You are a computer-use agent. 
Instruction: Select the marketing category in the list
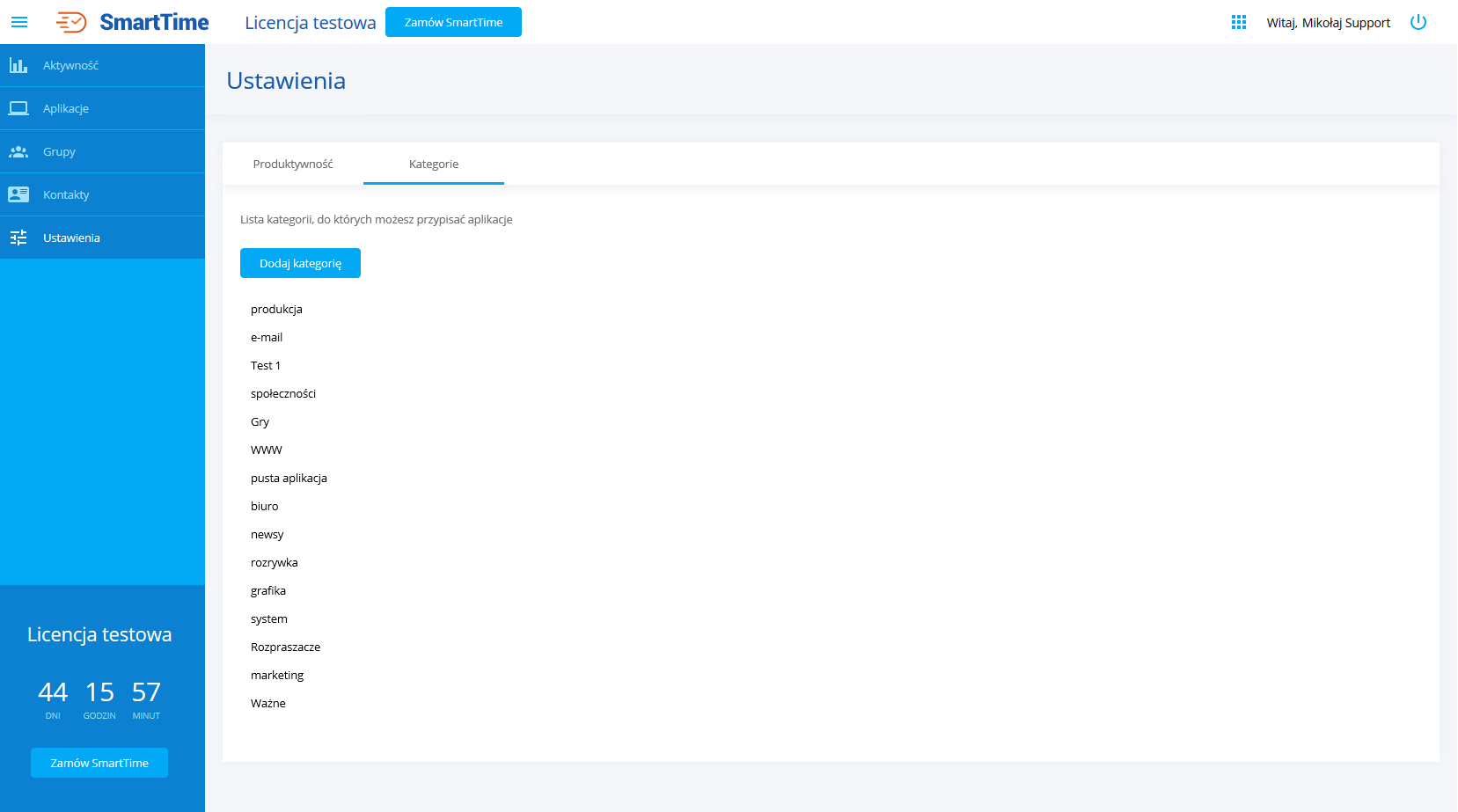277,675
